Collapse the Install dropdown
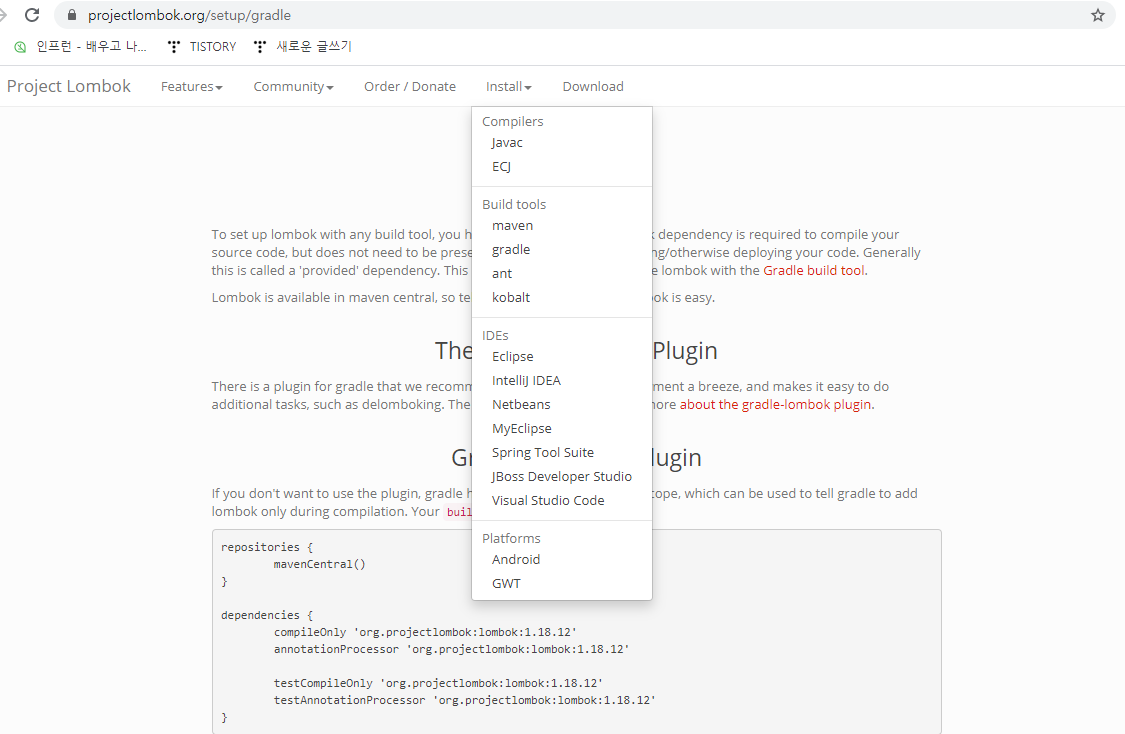The image size is (1125, 734). [x=509, y=87]
